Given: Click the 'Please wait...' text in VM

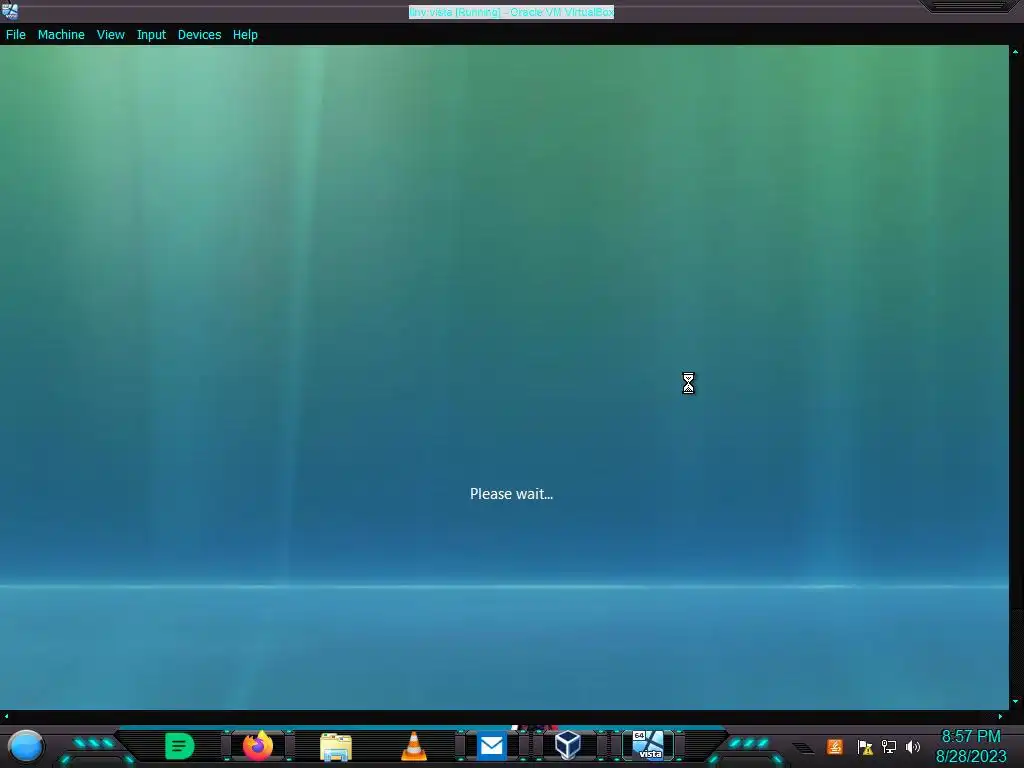Looking at the screenshot, I should click(x=511, y=494).
